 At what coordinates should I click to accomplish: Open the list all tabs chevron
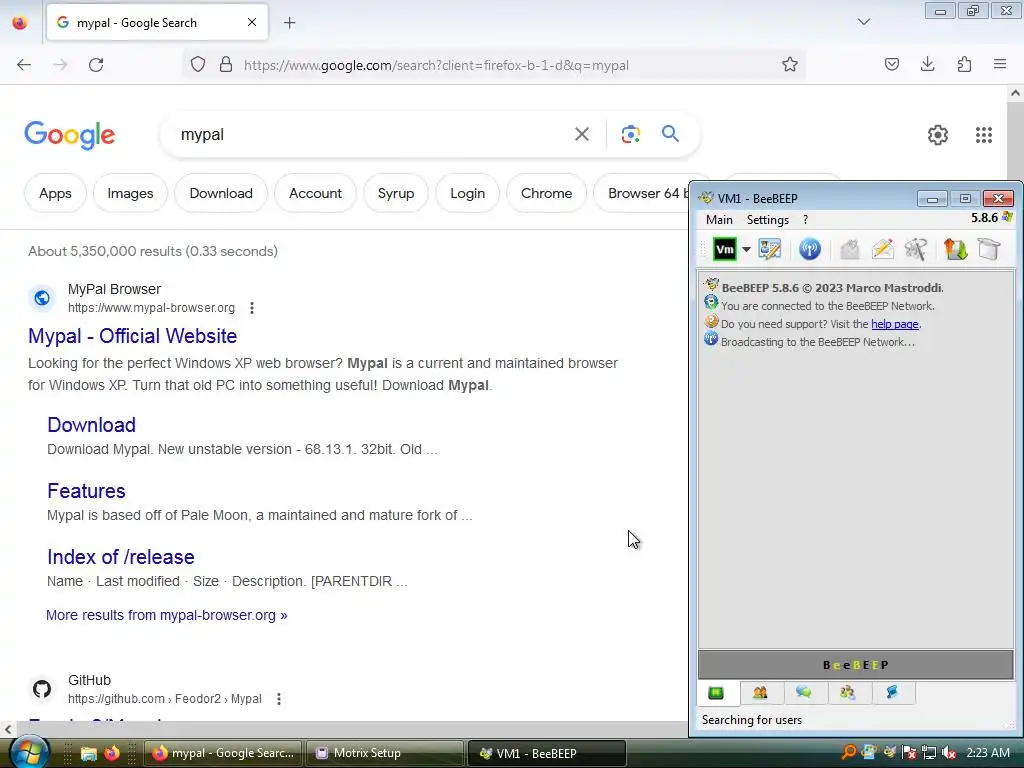(x=863, y=22)
